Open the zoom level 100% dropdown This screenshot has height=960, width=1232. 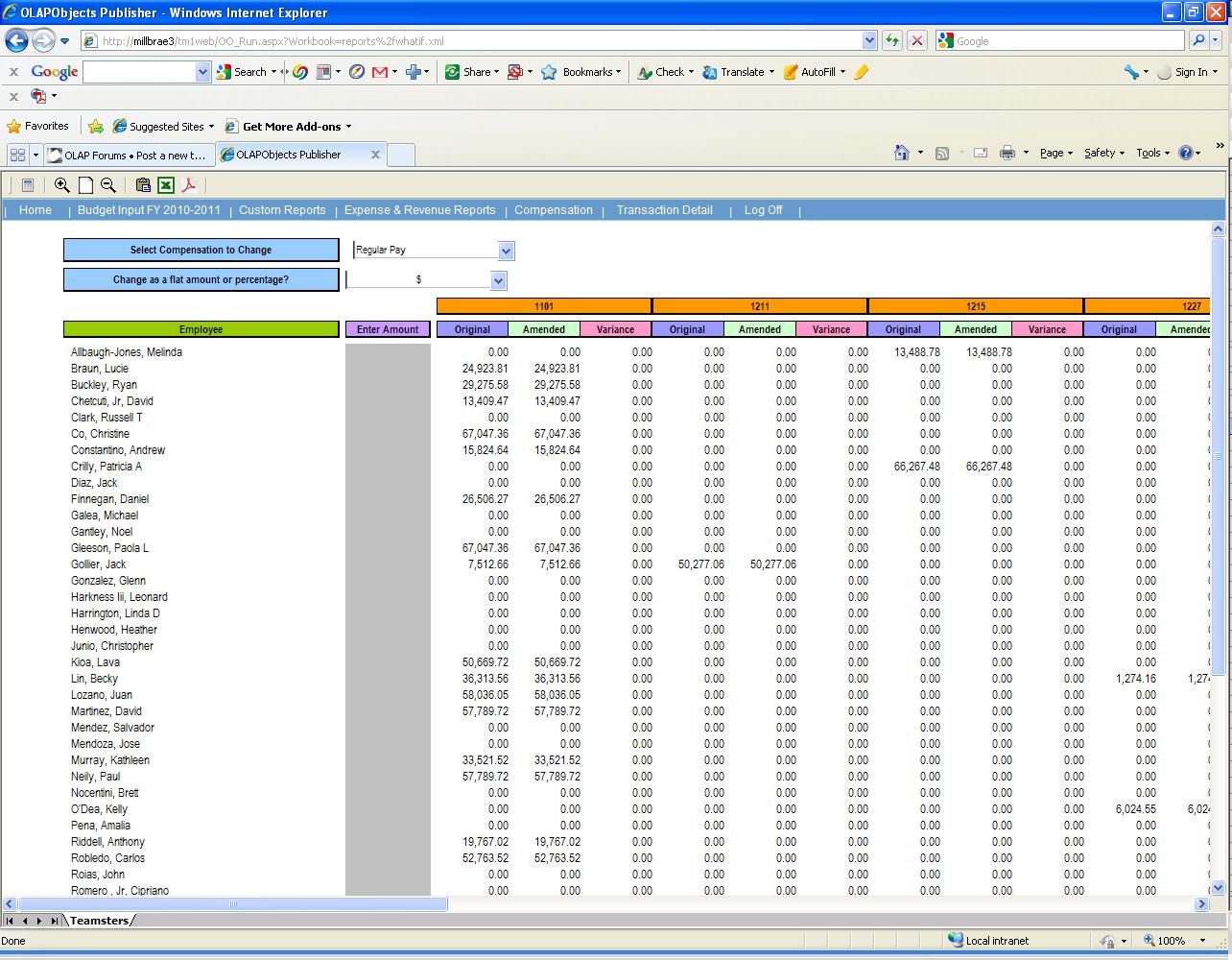pyautogui.click(x=1200, y=941)
